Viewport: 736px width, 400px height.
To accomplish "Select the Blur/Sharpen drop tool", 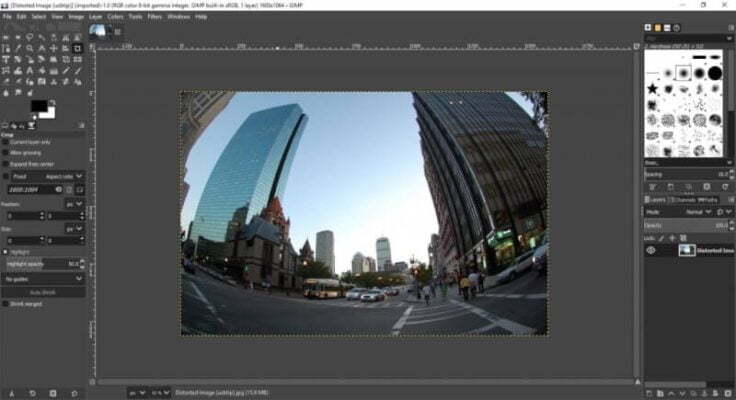I will pyautogui.click(x=6, y=93).
